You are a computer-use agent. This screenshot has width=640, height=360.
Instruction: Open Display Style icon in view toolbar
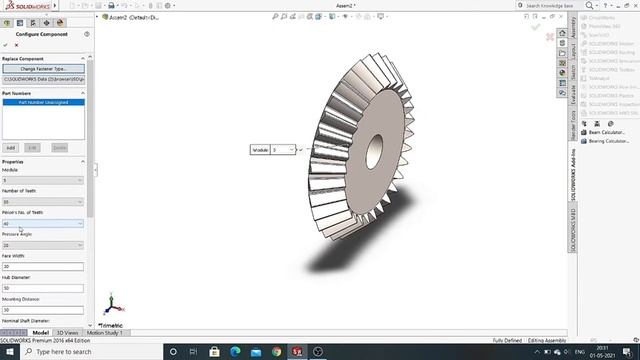[333, 16]
